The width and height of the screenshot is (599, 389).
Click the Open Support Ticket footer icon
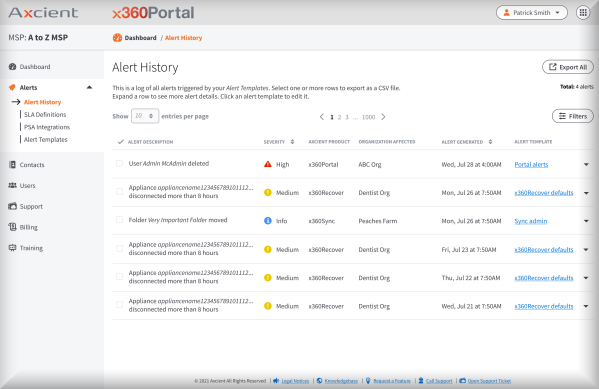coord(462,381)
